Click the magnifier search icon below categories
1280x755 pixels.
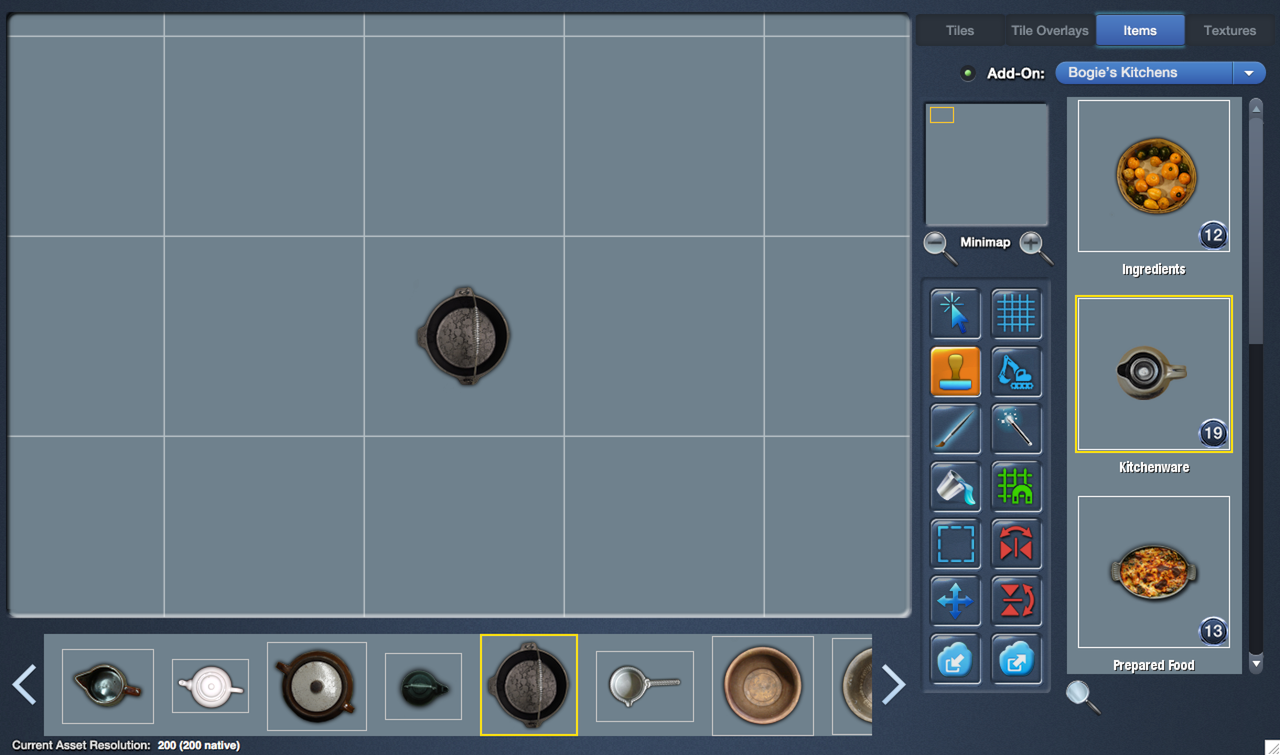click(x=1082, y=696)
